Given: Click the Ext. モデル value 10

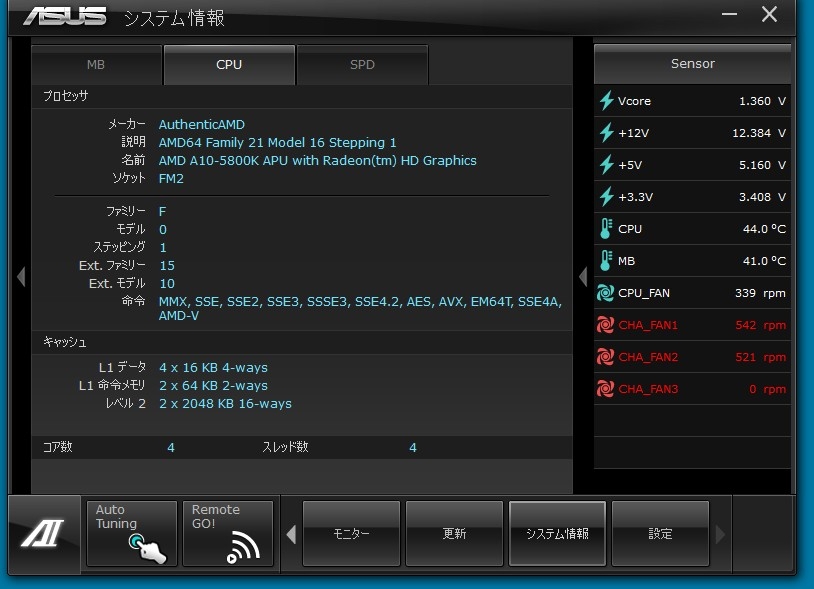Looking at the screenshot, I should (x=167, y=284).
